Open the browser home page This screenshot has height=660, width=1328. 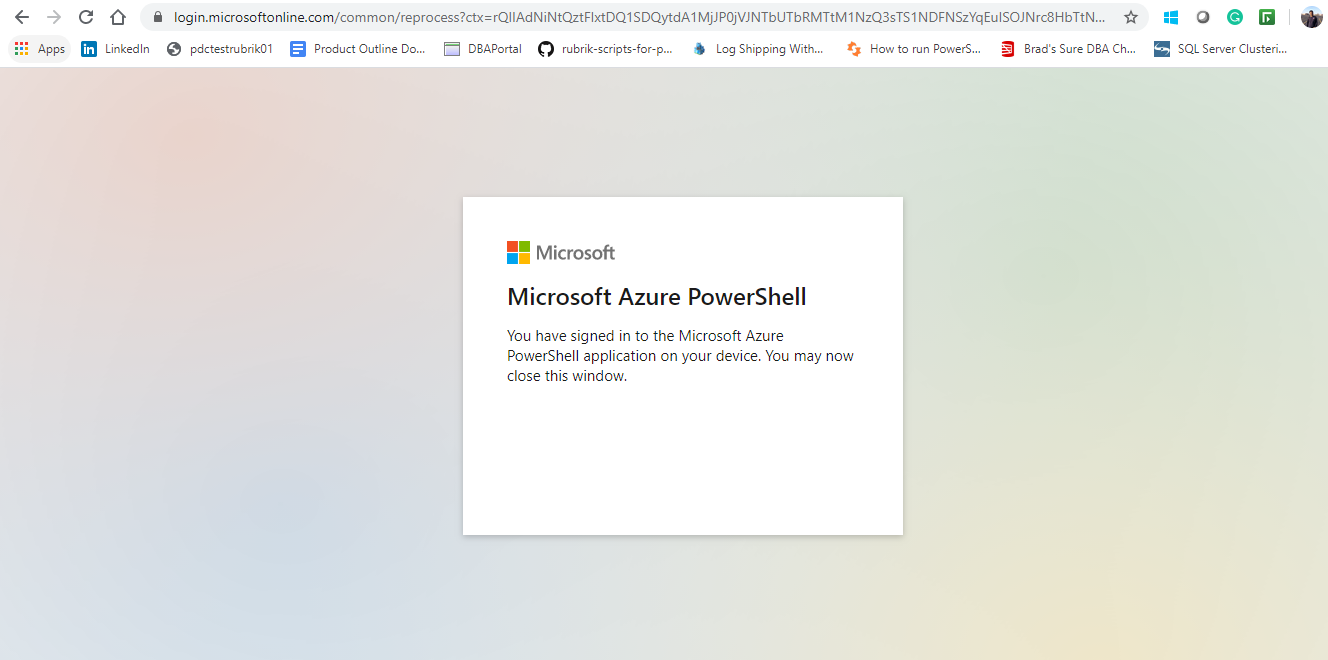pos(118,17)
